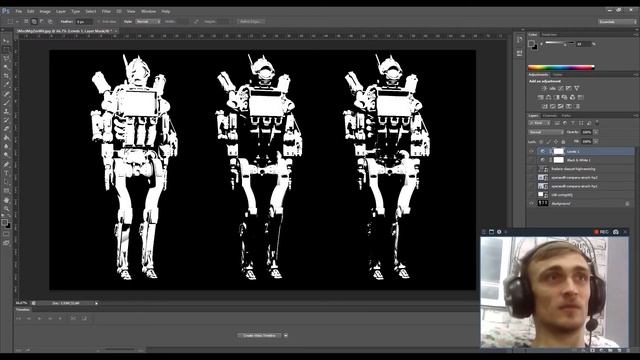Open the Layers panel flyout menu
The width and height of the screenshot is (640, 360).
tap(636, 116)
